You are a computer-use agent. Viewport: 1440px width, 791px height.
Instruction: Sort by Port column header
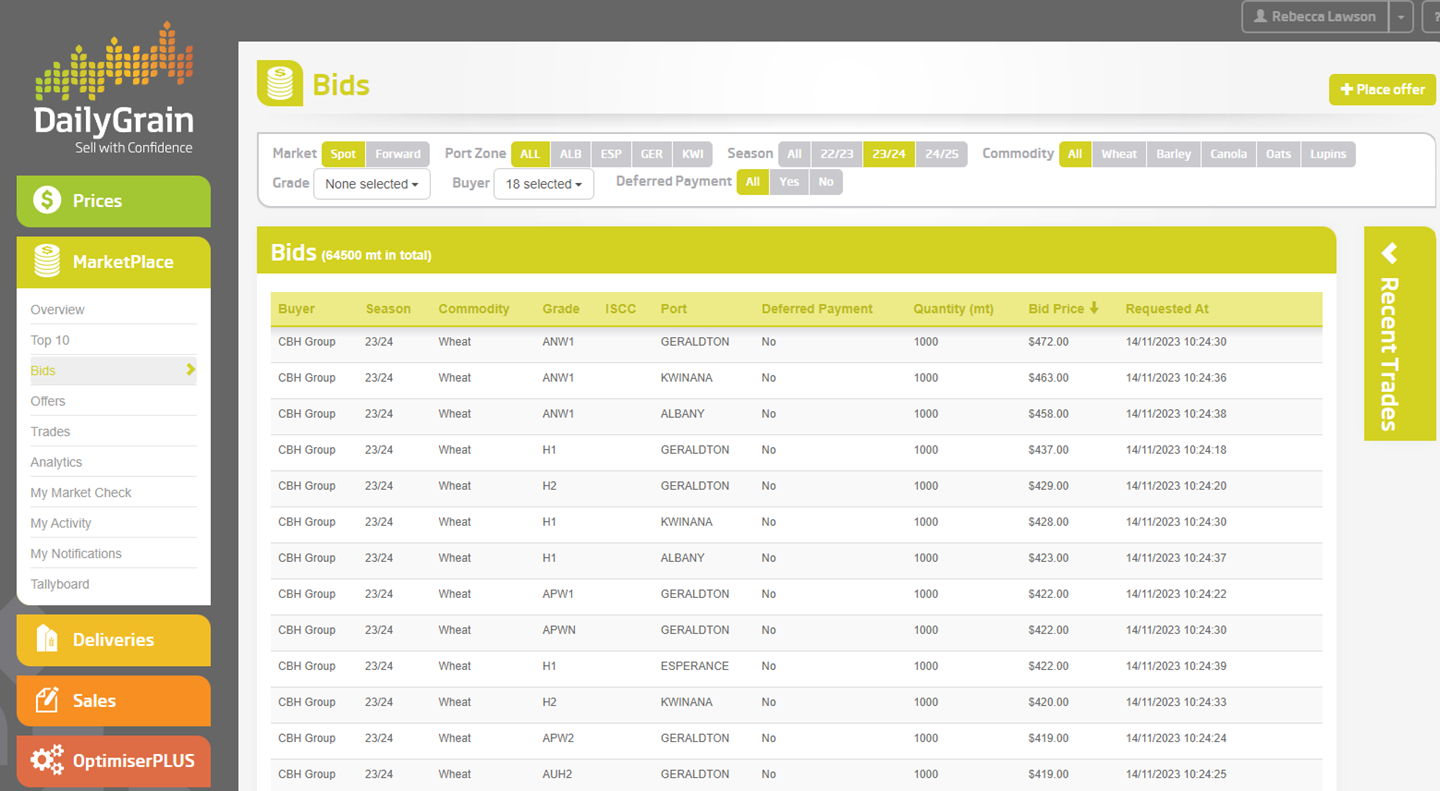click(x=674, y=309)
